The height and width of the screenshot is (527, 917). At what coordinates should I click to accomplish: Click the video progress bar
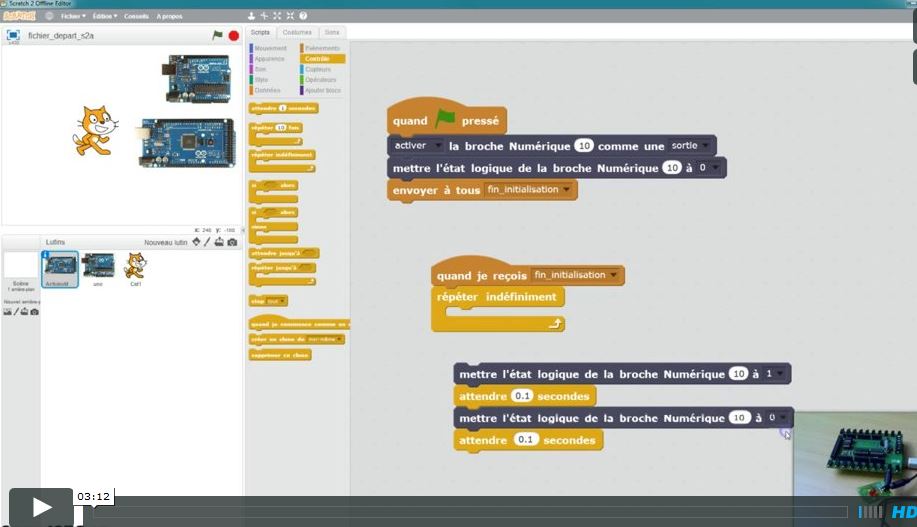[450, 512]
